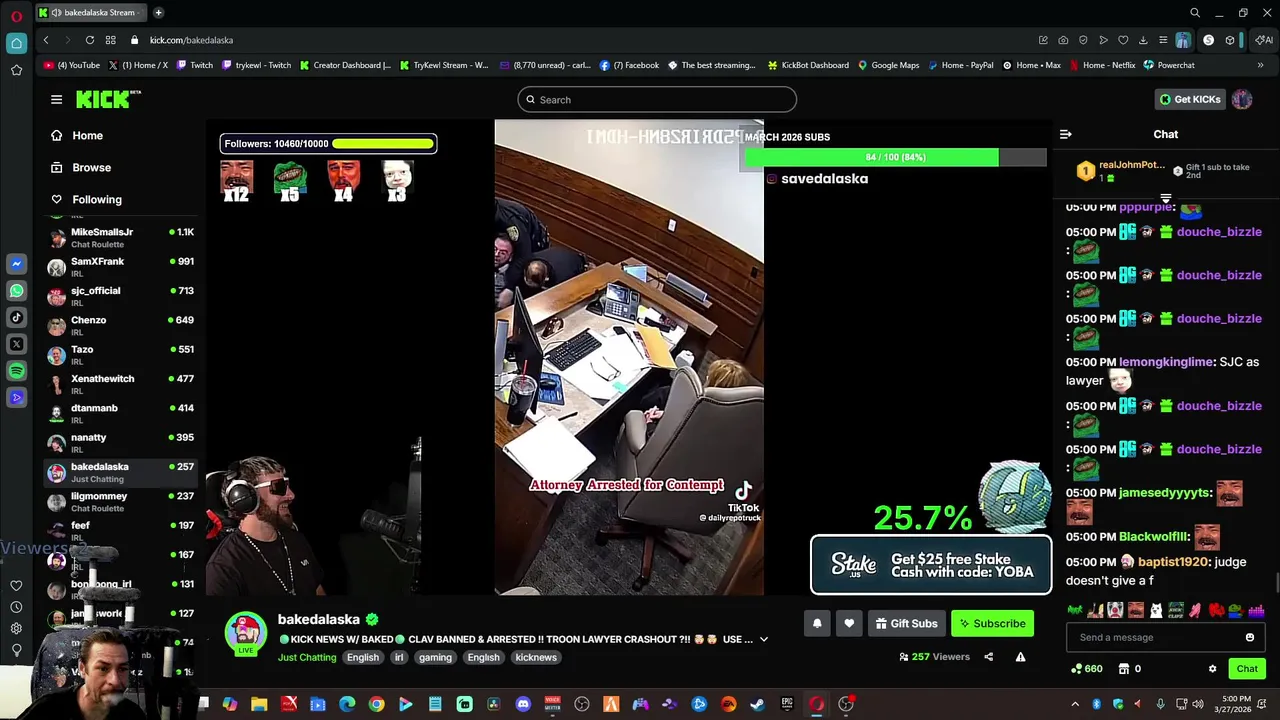1280x720 pixels.
Task: Share the stream via the share icon
Action: click(989, 657)
